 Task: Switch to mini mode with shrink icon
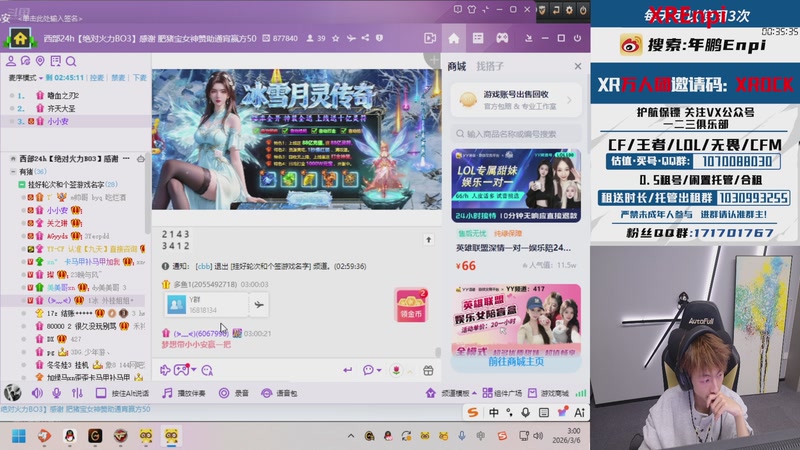tap(485, 10)
